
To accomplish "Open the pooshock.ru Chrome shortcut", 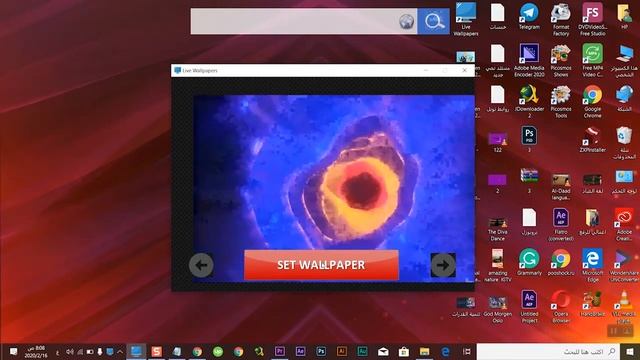I will (x=561, y=262).
